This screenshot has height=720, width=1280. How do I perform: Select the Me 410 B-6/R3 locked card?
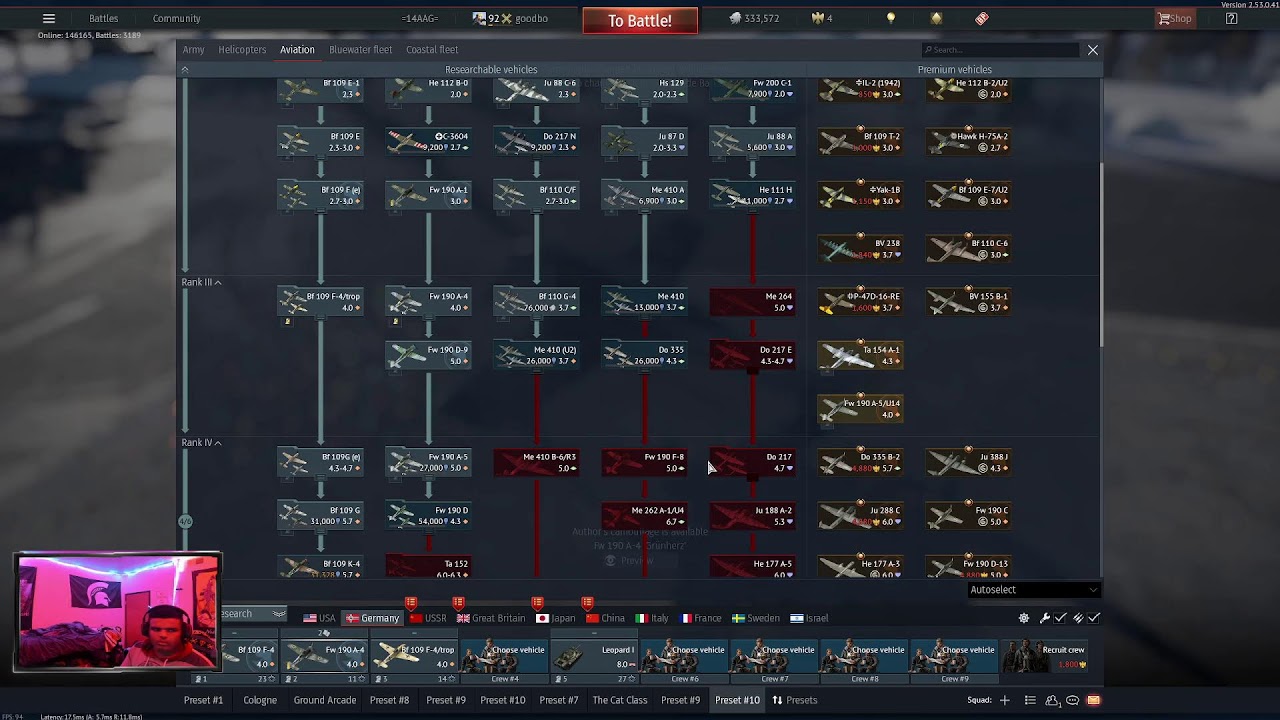[536, 462]
